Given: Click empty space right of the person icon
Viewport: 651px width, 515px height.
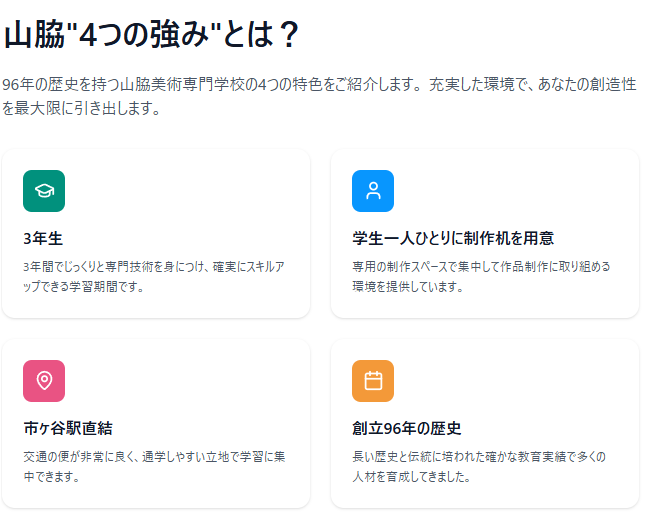Looking at the screenshot, I should click(x=510, y=191).
